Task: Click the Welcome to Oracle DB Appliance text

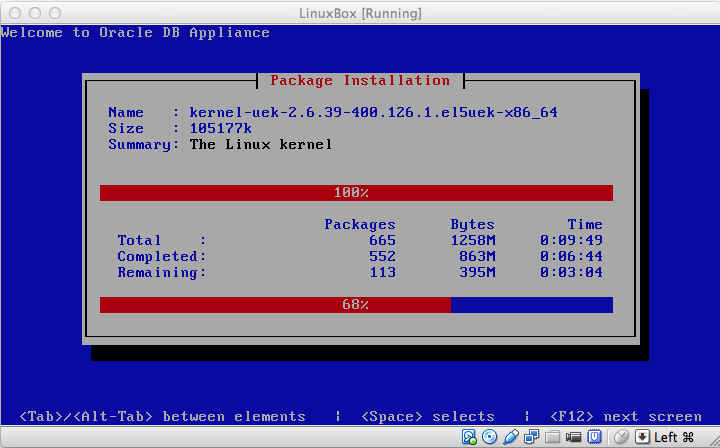Action: click(x=135, y=33)
